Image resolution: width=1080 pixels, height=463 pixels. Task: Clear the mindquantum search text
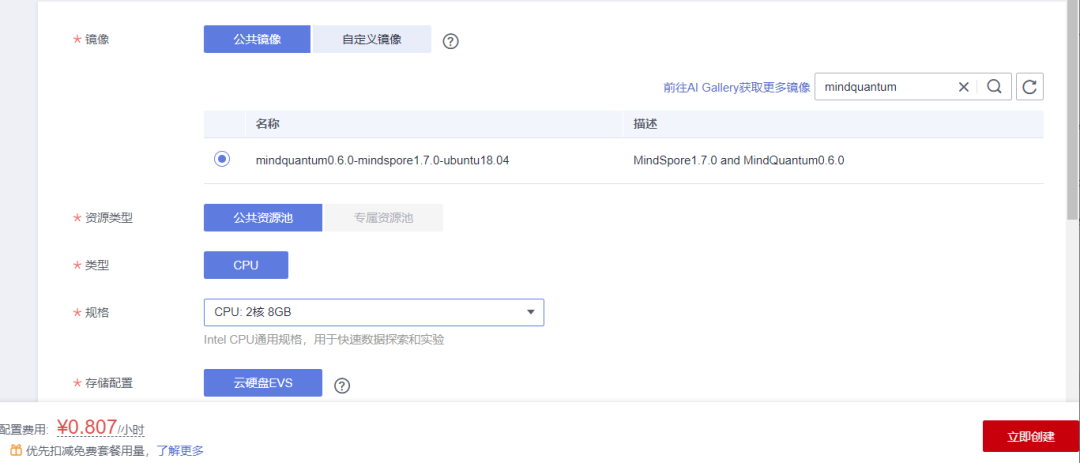coord(964,87)
